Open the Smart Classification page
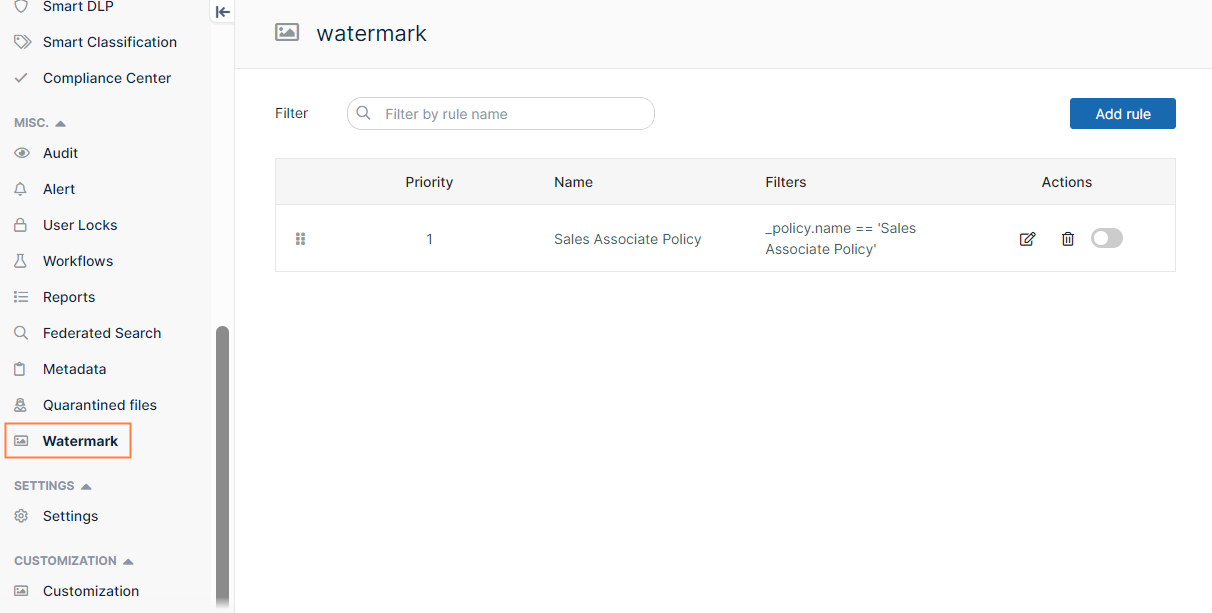Screen dimensions: 1212x613 tap(109, 42)
